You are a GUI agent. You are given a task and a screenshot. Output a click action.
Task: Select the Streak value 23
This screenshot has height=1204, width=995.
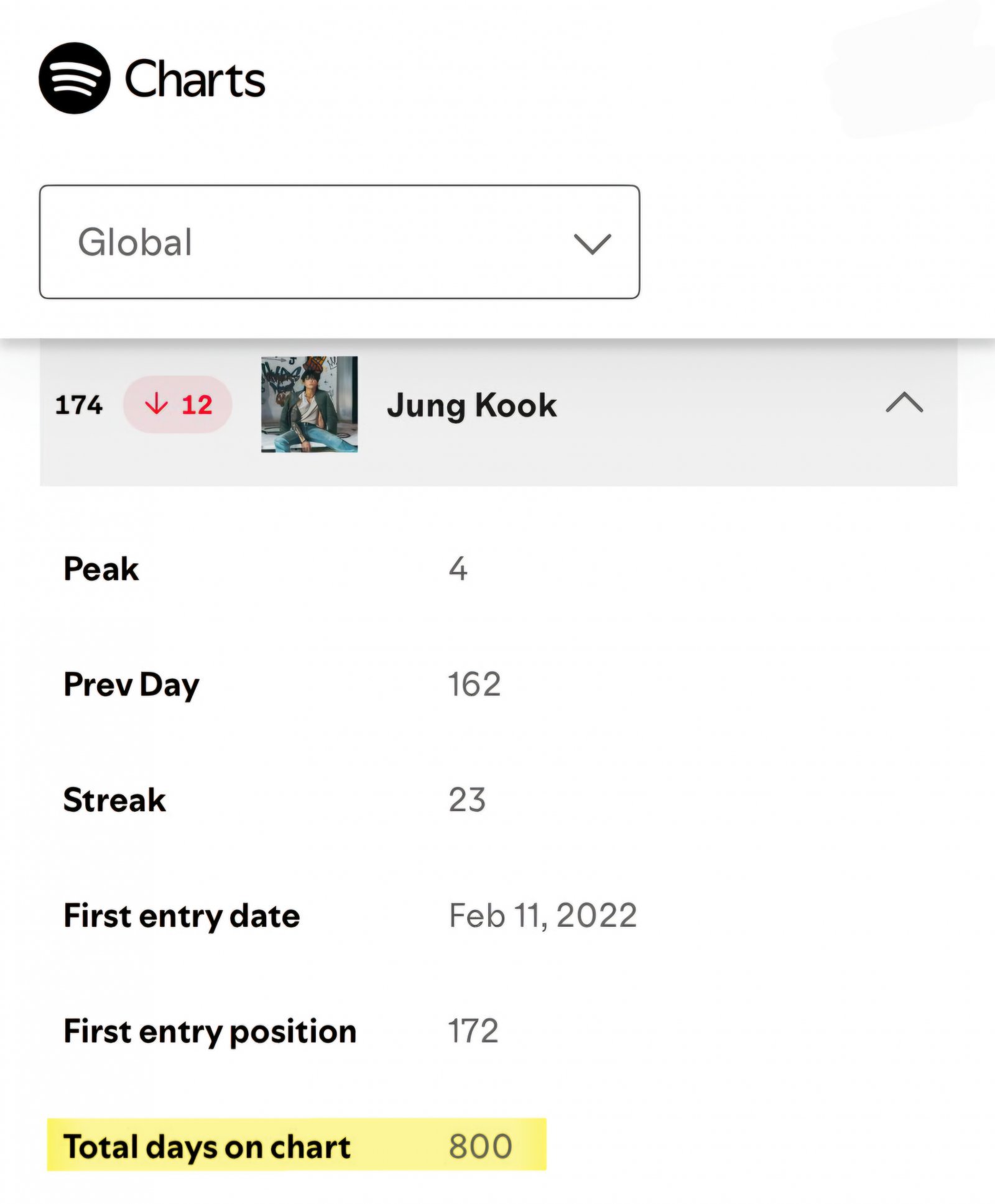(x=467, y=800)
